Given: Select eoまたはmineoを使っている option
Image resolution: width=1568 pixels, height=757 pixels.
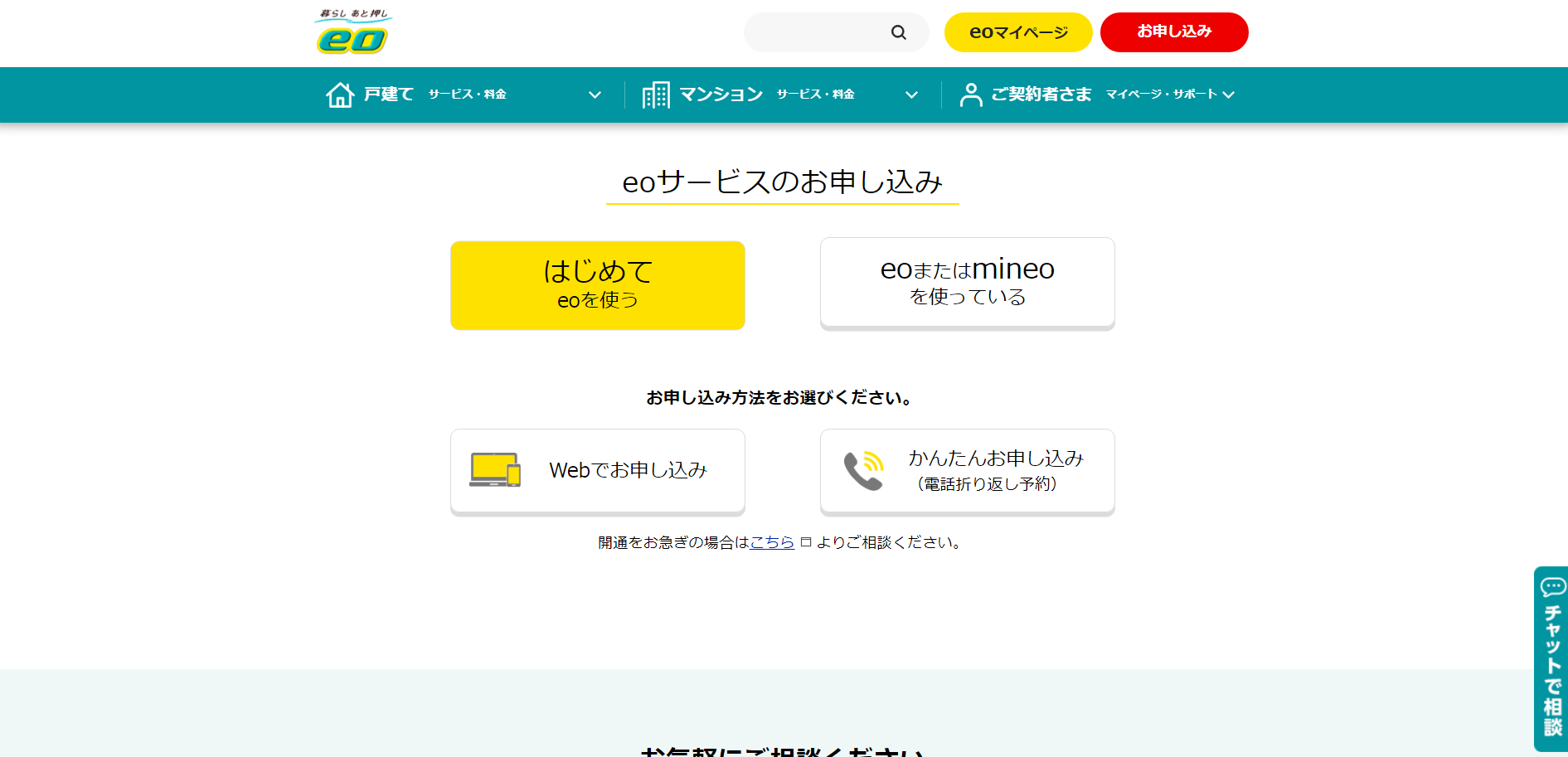Looking at the screenshot, I should [967, 283].
